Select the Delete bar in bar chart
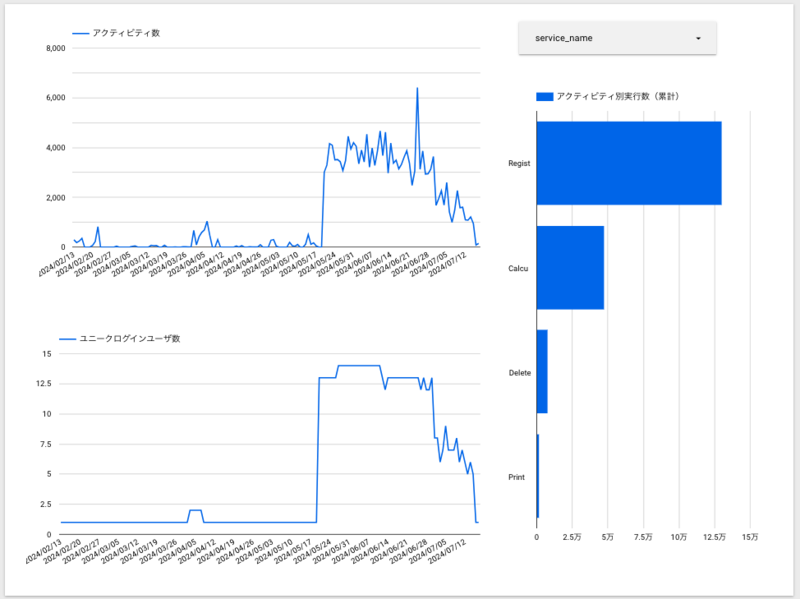 point(542,371)
